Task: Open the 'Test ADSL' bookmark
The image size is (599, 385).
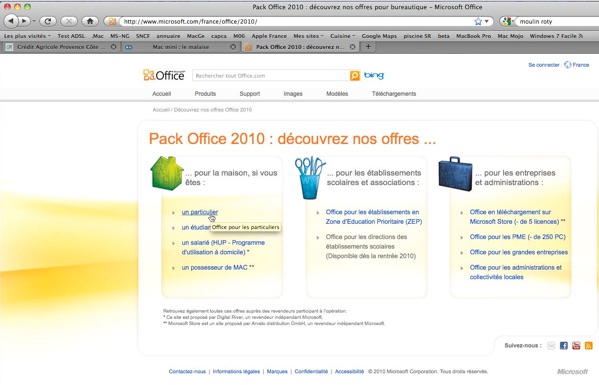Action: tap(71, 36)
